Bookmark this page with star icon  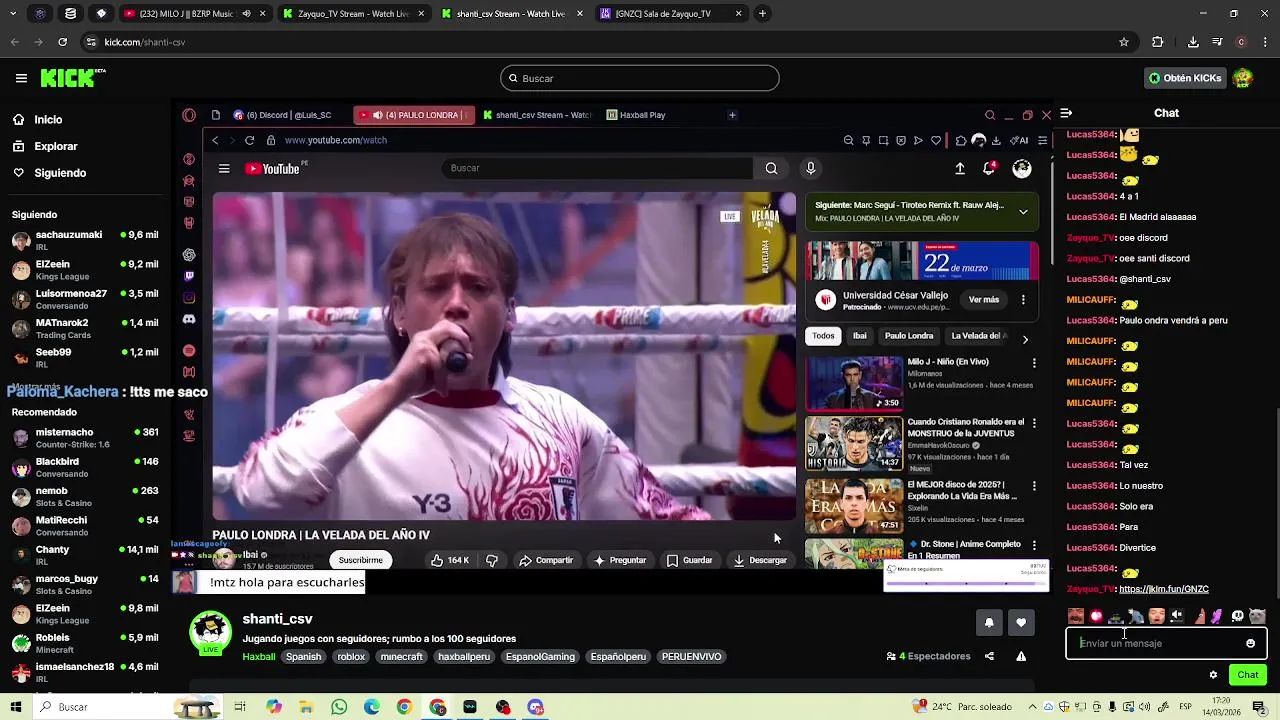coord(1124,42)
